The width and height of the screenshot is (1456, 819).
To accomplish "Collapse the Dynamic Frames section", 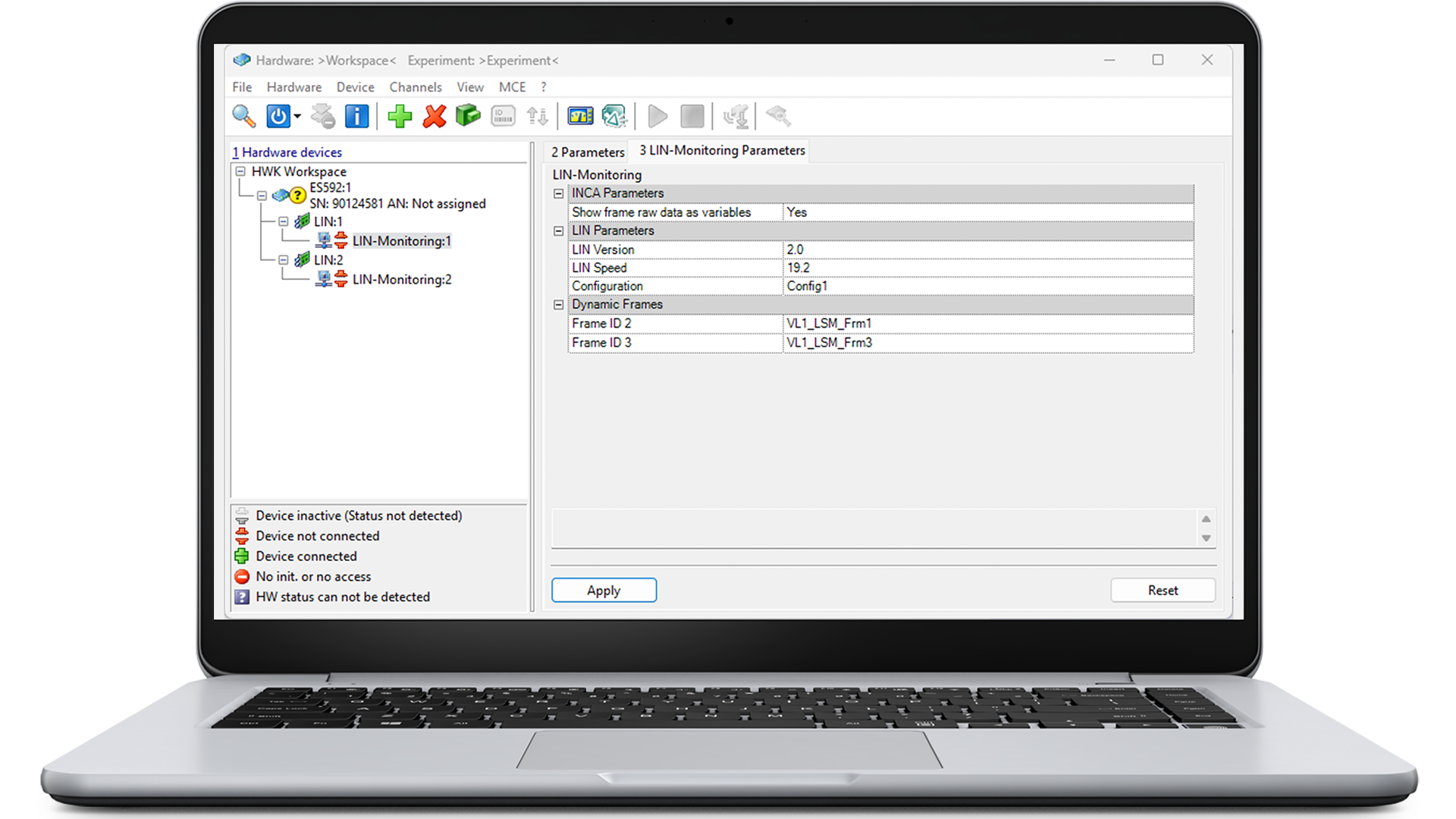I will coord(559,305).
